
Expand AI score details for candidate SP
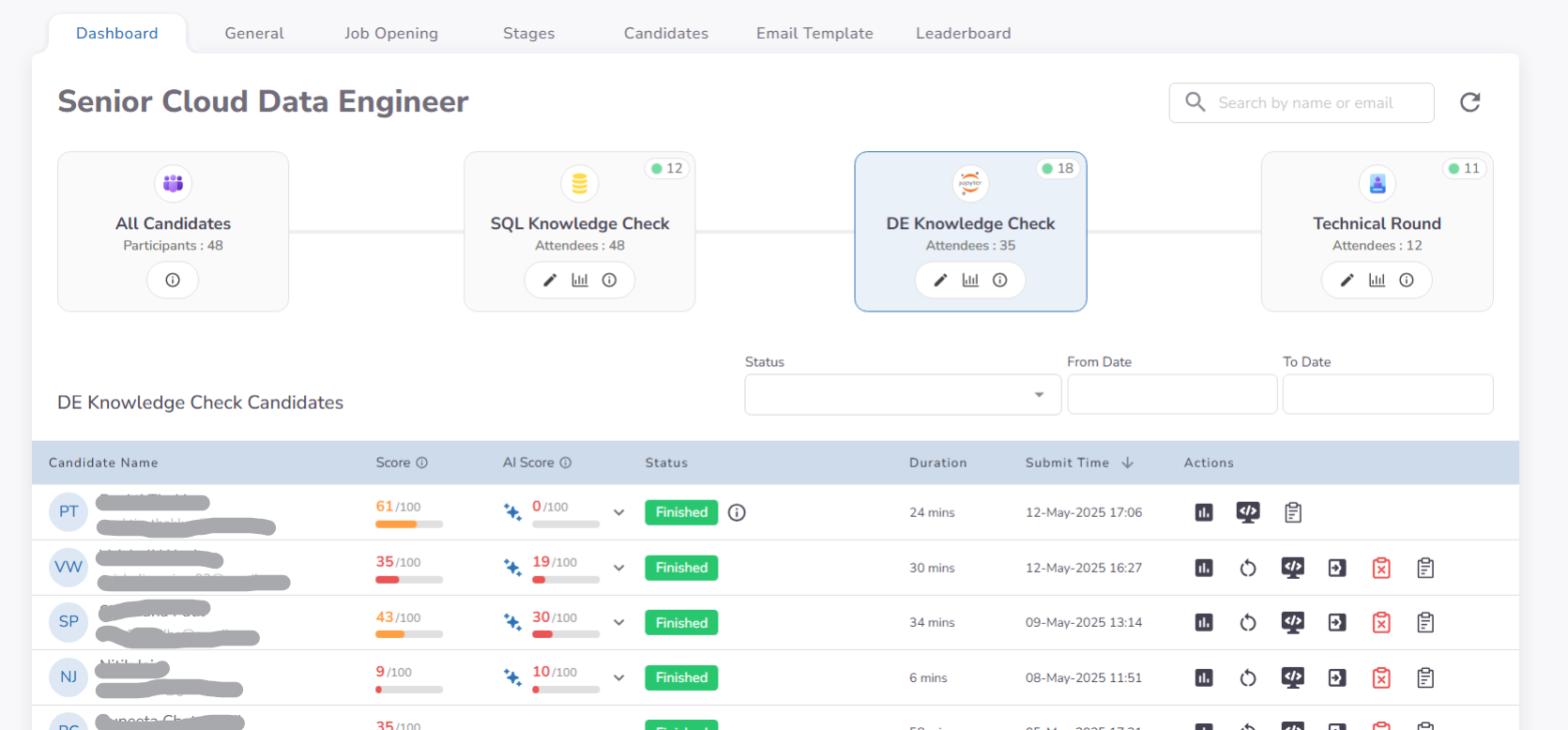click(x=619, y=622)
